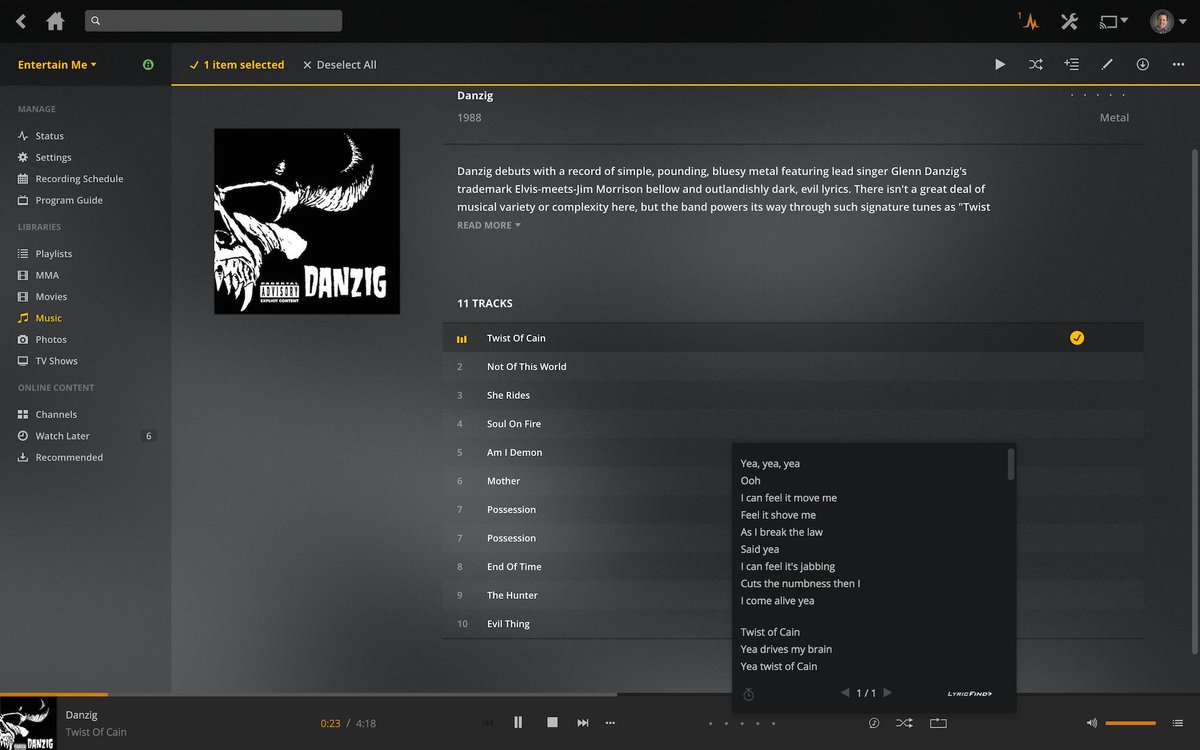Go to the previous lyrics page arrow
The image size is (1200, 750).
tap(845, 693)
